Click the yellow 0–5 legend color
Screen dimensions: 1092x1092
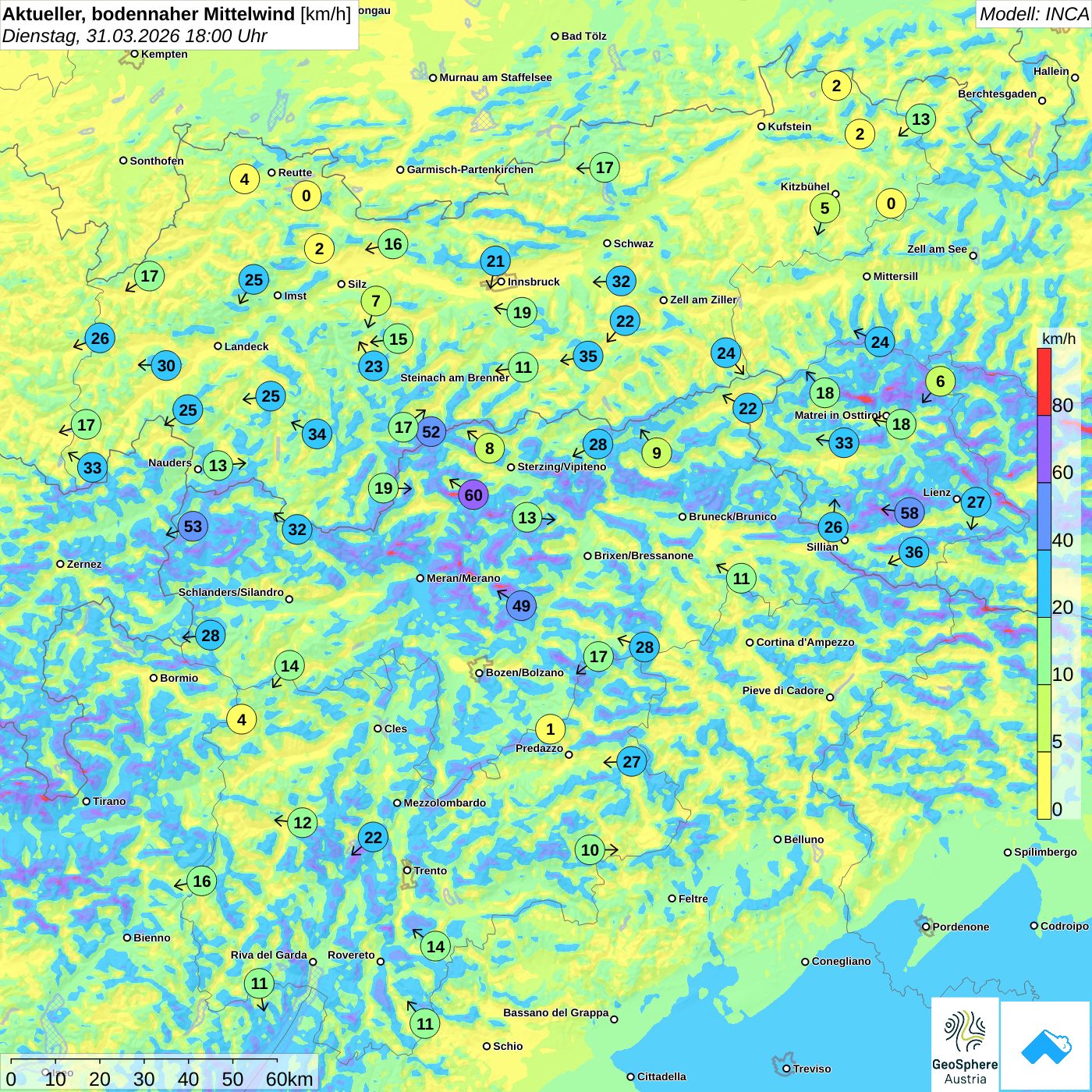[1044, 785]
